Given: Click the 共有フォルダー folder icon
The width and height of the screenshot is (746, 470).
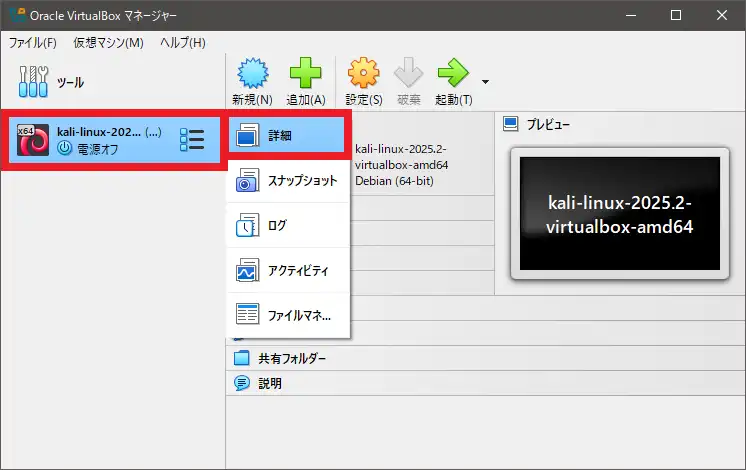Looking at the screenshot, I should coord(242,358).
